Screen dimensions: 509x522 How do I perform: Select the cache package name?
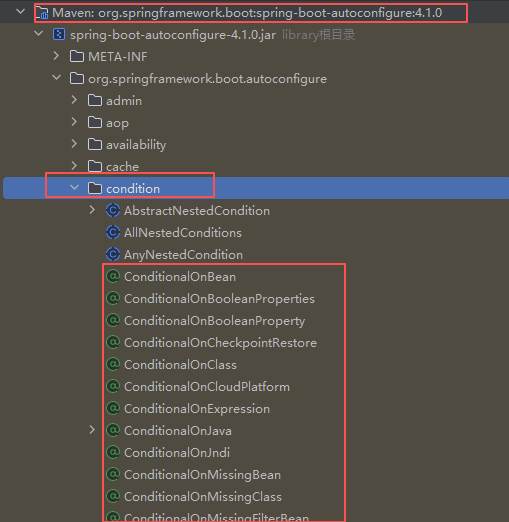point(122,167)
